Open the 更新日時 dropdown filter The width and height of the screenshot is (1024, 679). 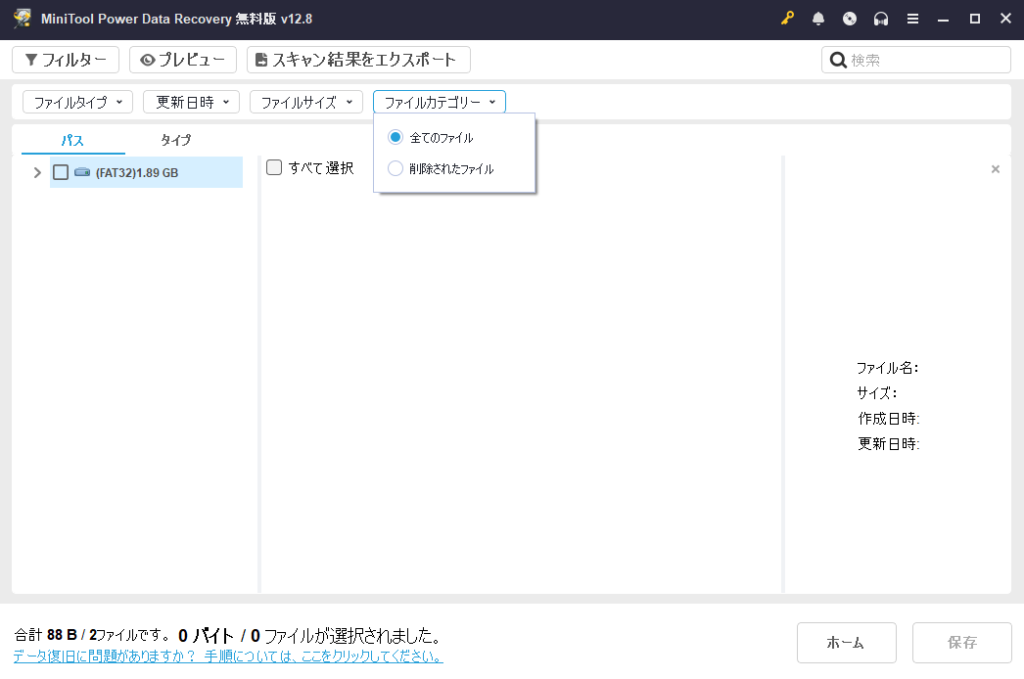click(x=191, y=102)
